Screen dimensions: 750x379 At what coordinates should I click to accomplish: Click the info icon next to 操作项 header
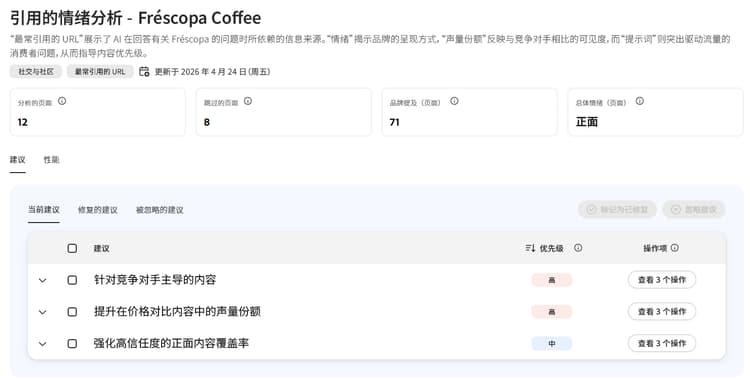[x=674, y=248]
